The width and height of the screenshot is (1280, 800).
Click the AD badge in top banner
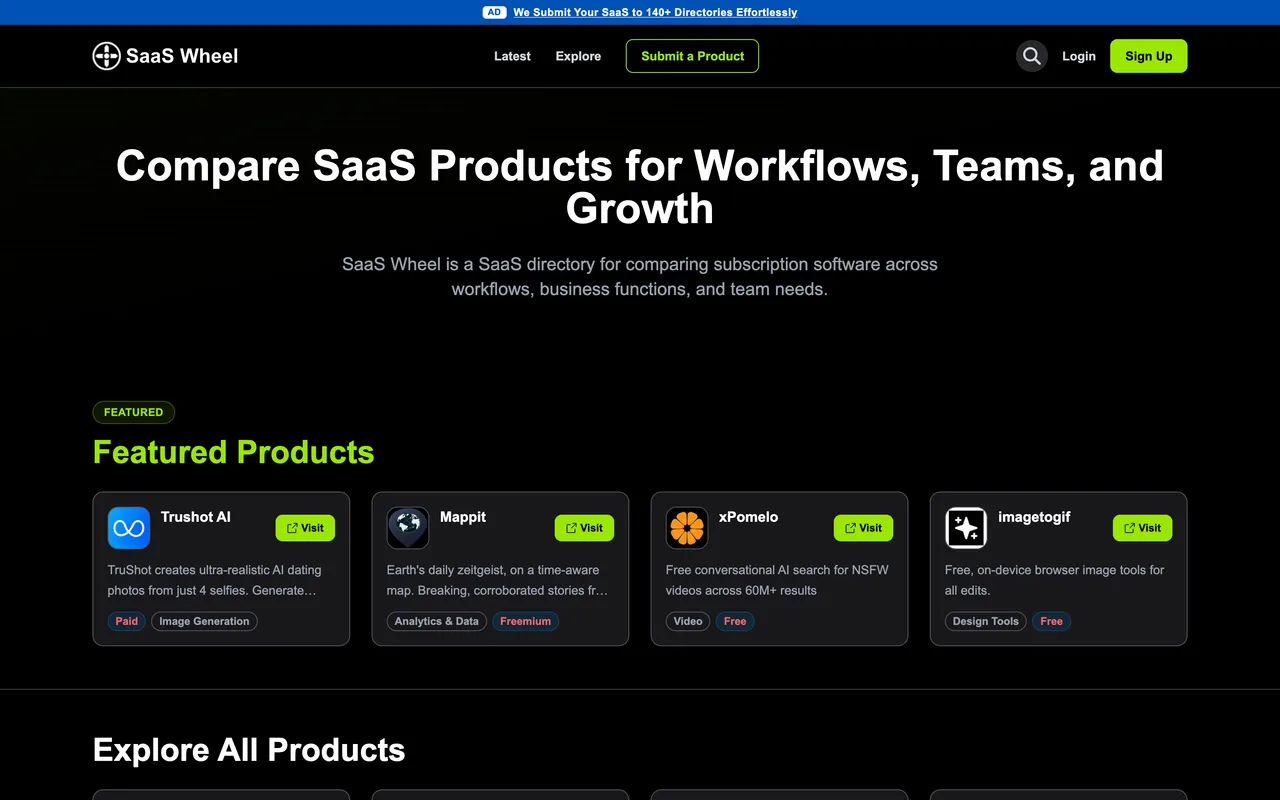click(494, 12)
